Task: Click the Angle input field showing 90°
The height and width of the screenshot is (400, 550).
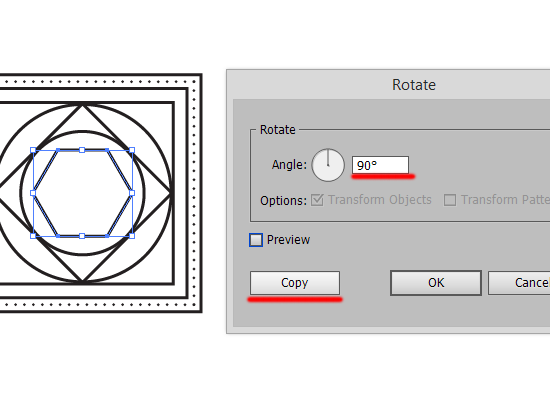Action: (380, 165)
